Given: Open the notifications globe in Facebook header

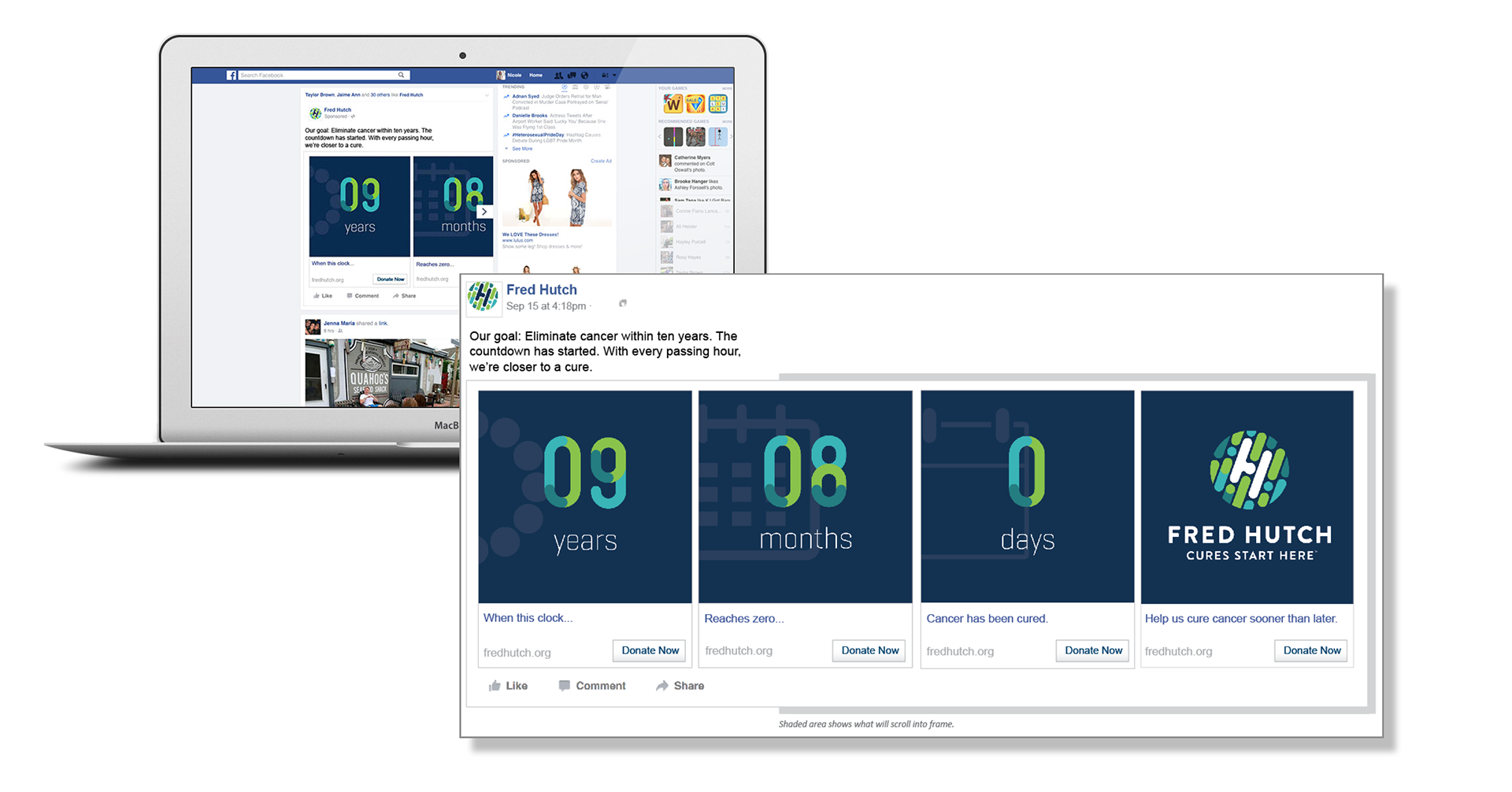Looking at the screenshot, I should (584, 76).
